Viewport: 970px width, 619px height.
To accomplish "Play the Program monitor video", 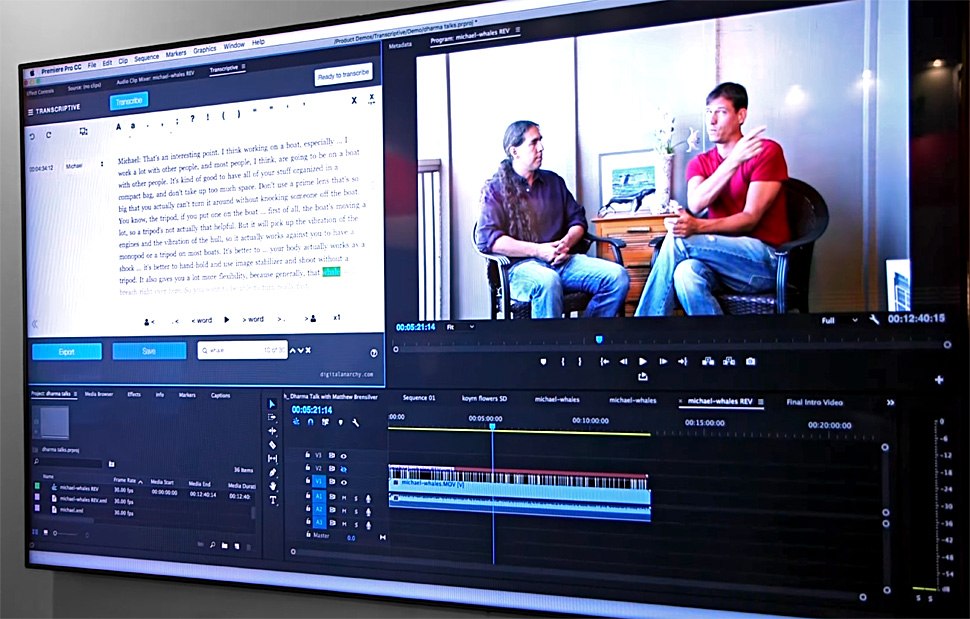I will (x=643, y=362).
